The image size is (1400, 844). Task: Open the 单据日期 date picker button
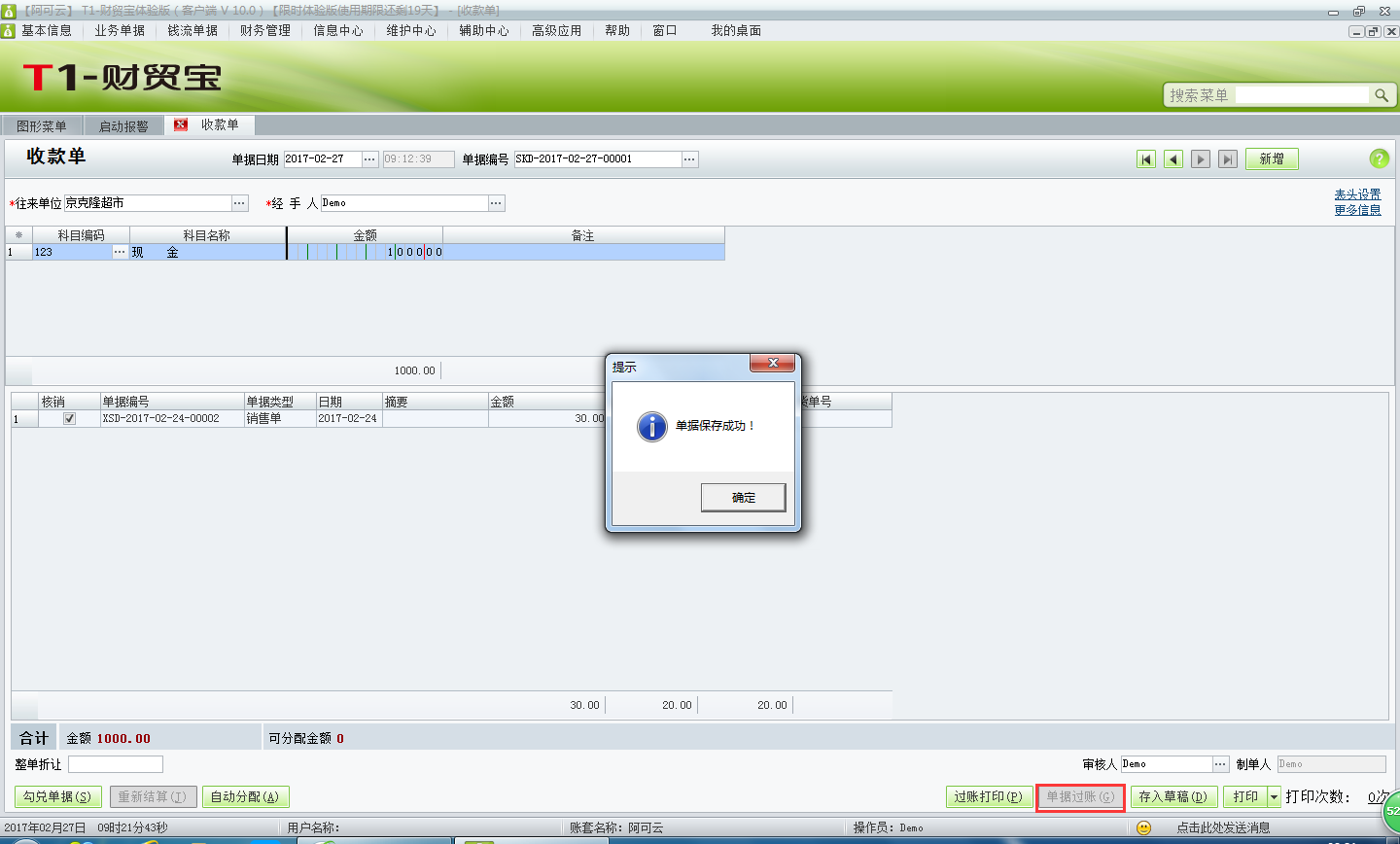tap(369, 159)
